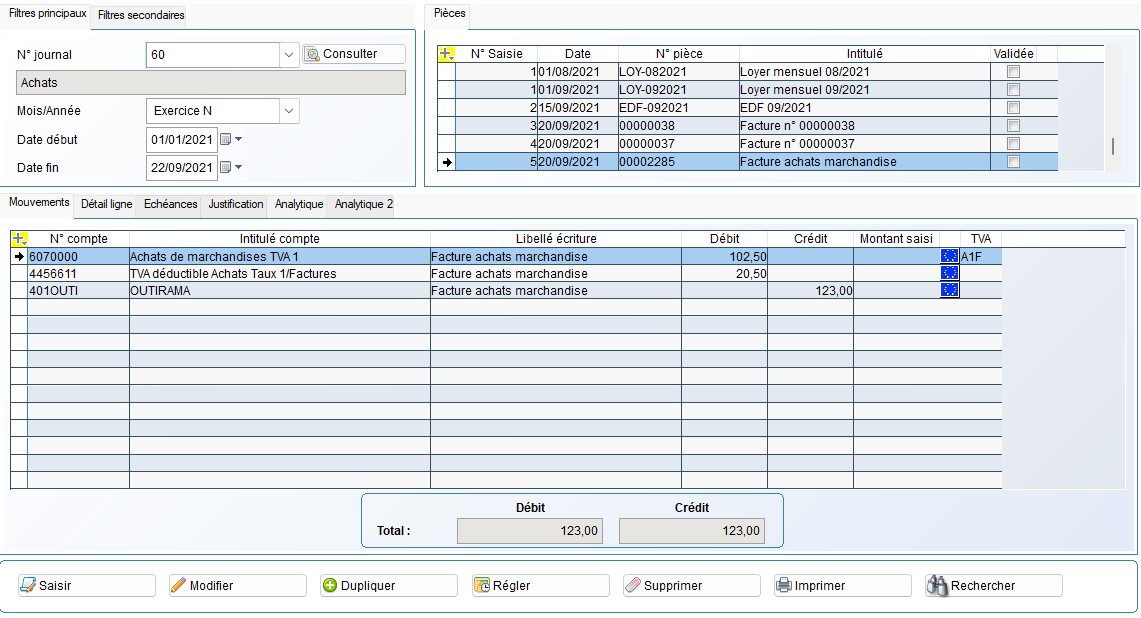1141x618 pixels.
Task: Click the Intitulé compte column header
Action: pos(279,239)
